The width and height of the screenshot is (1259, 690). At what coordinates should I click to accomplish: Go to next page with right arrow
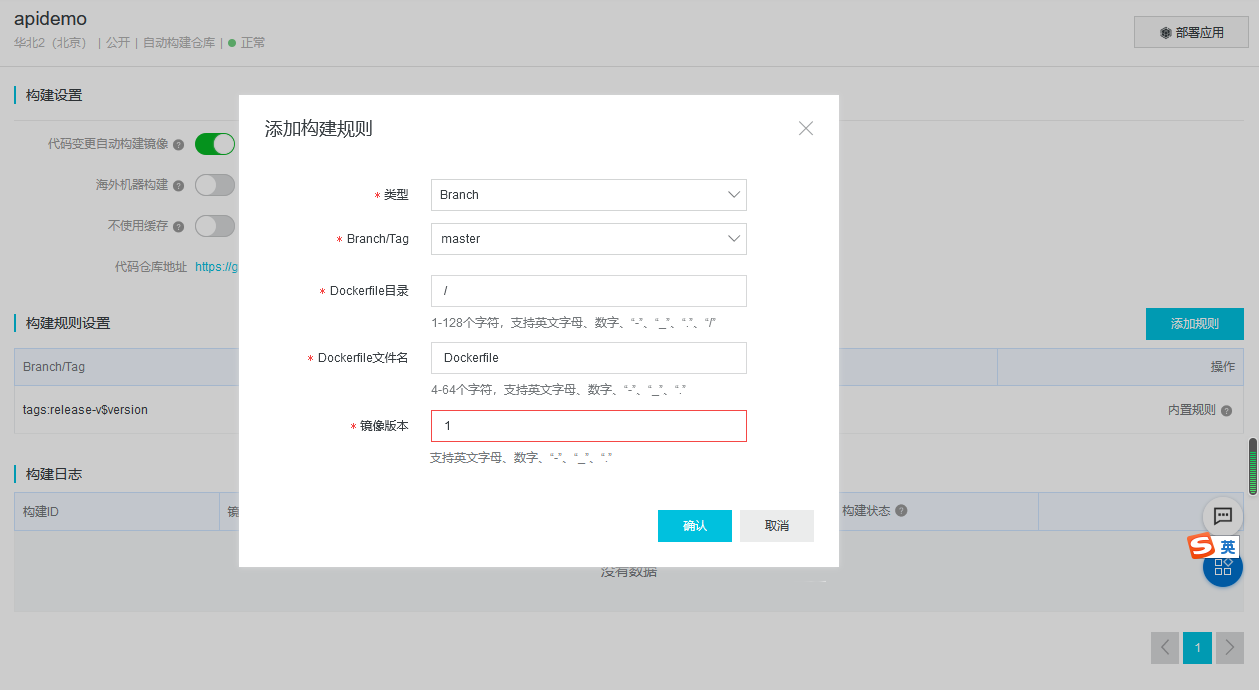coord(1230,648)
